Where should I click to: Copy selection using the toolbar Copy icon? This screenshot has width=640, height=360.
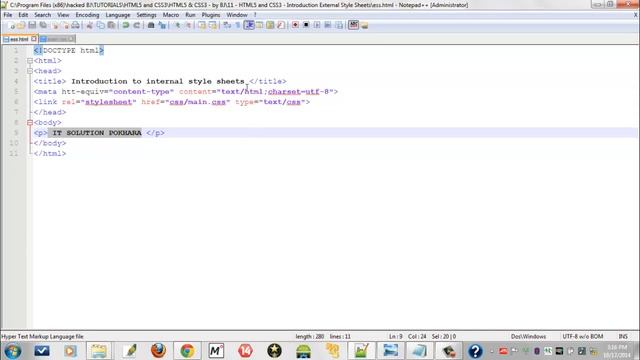tap(100, 25)
